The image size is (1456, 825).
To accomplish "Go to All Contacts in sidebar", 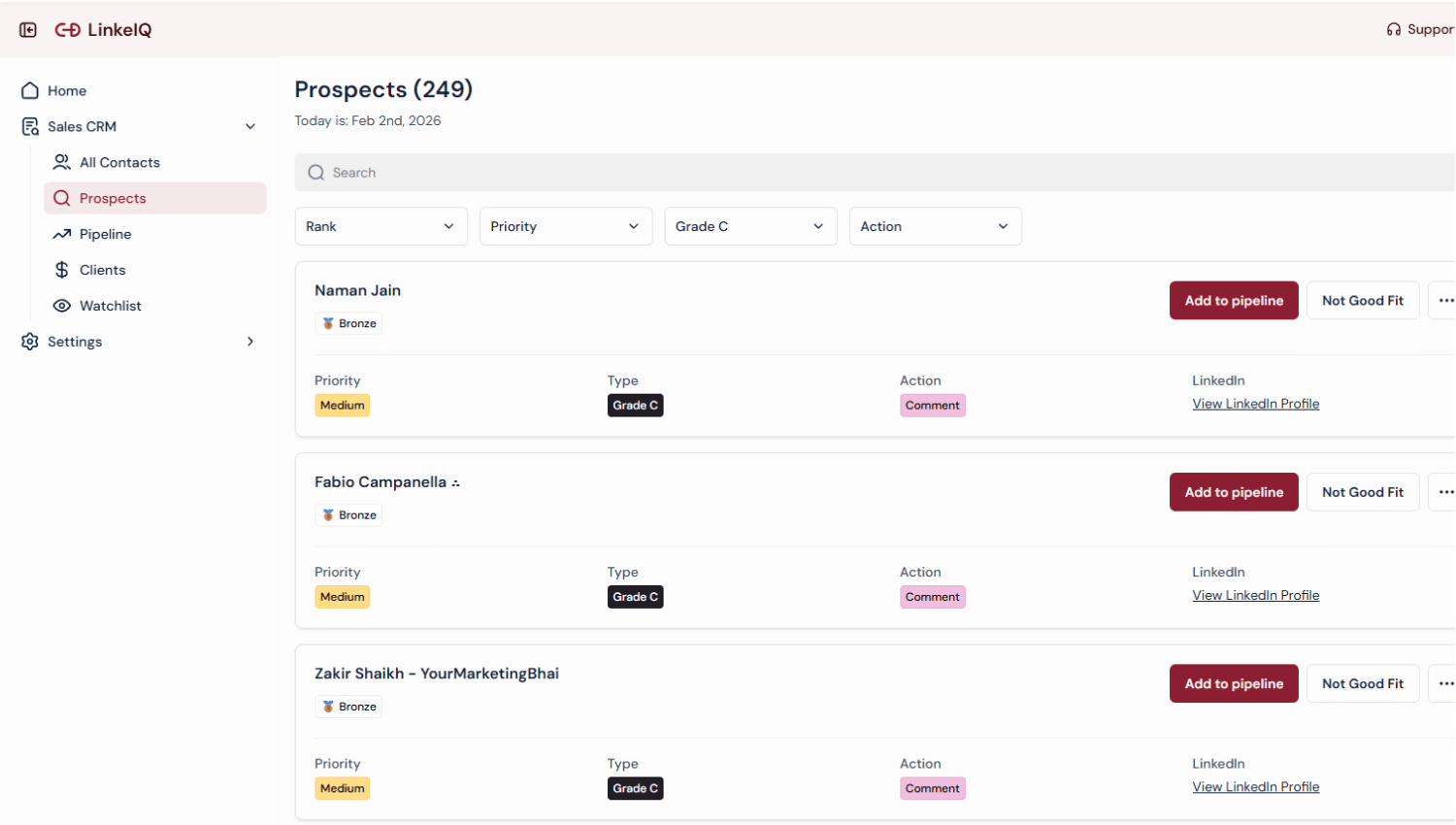I will (119, 163).
